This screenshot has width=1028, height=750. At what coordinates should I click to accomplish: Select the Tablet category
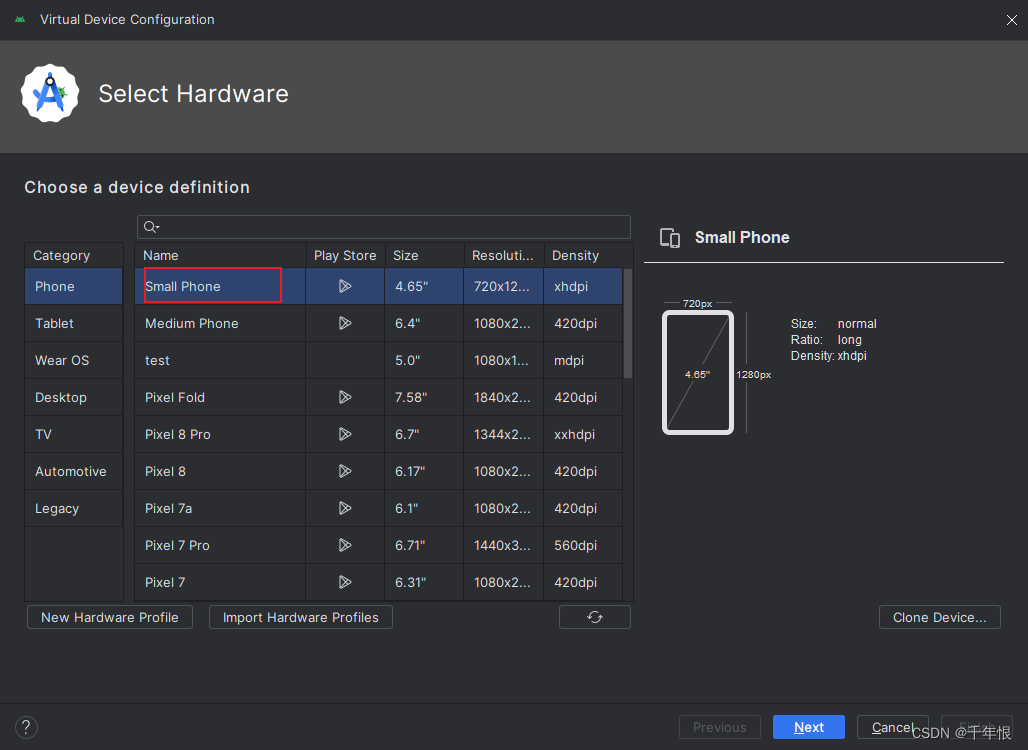click(x=73, y=323)
